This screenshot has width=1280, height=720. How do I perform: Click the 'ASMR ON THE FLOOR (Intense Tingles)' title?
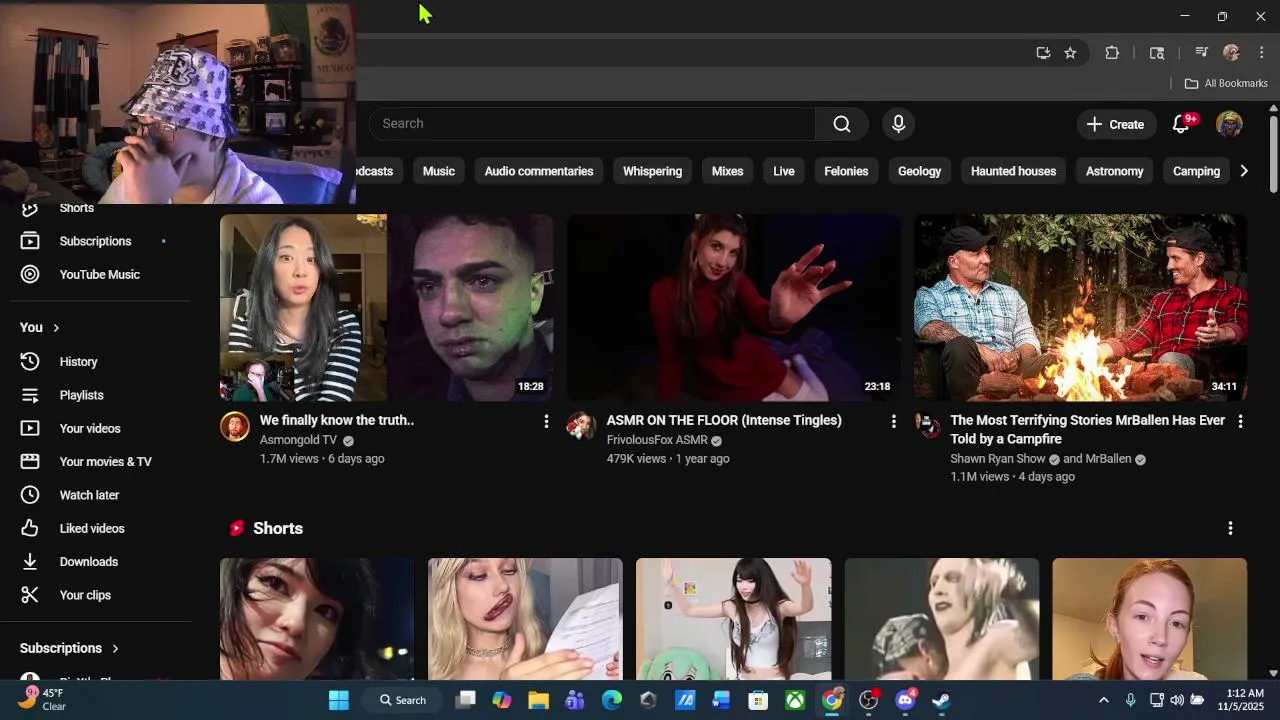724,420
